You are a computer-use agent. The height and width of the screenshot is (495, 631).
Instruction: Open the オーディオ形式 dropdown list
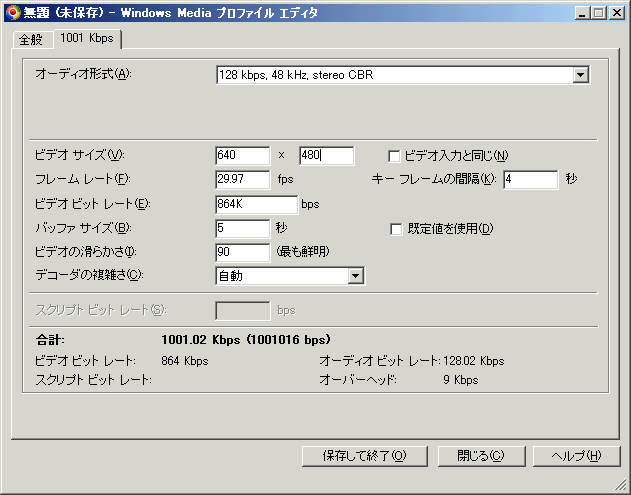pos(580,75)
